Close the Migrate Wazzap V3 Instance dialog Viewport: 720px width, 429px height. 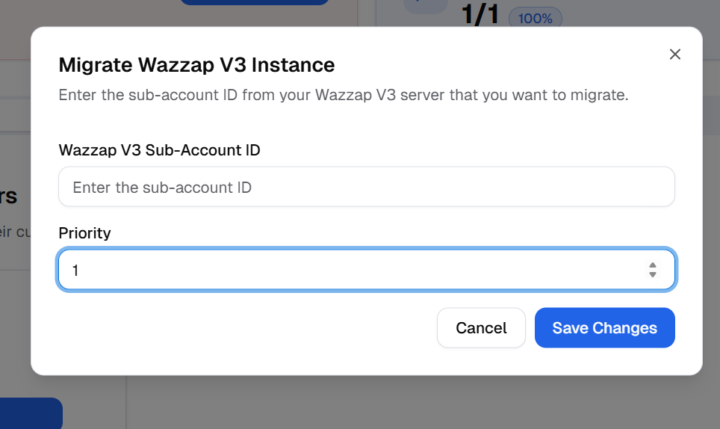tap(675, 54)
